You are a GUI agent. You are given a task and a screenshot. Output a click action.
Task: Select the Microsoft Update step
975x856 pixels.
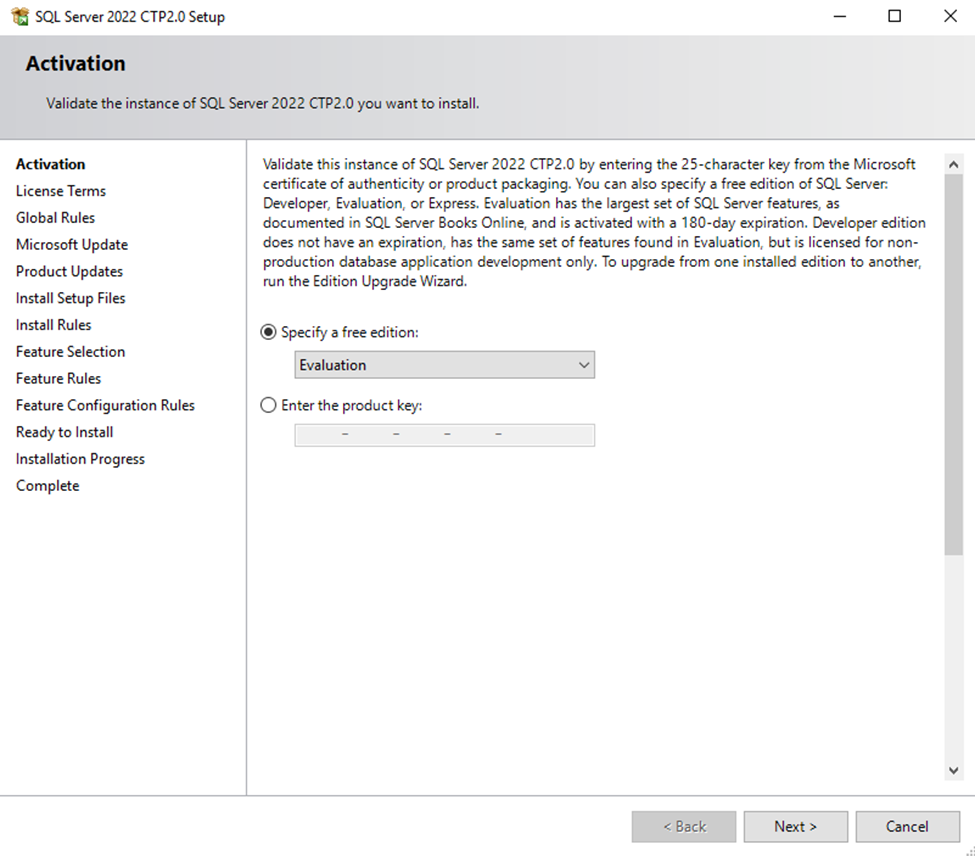click(x=72, y=244)
